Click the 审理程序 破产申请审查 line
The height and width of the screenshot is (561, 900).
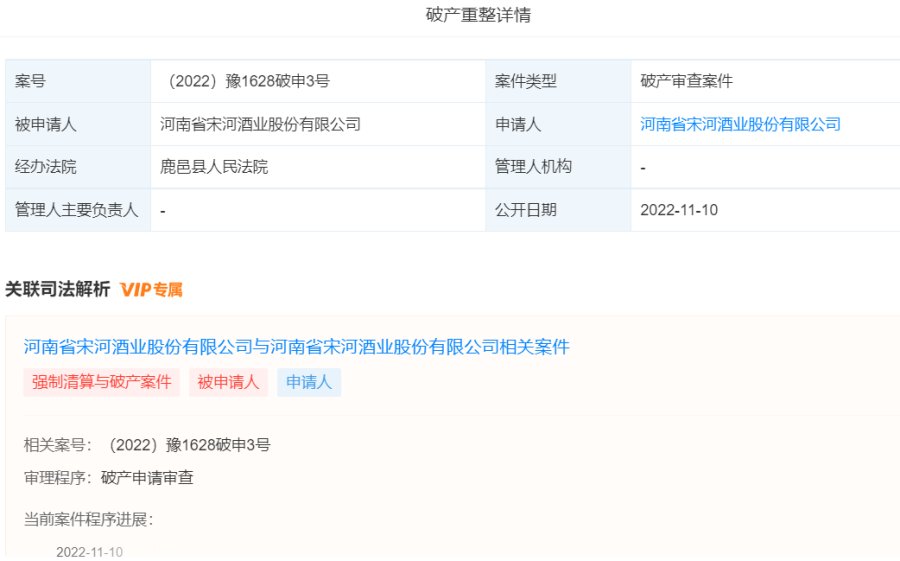109,478
